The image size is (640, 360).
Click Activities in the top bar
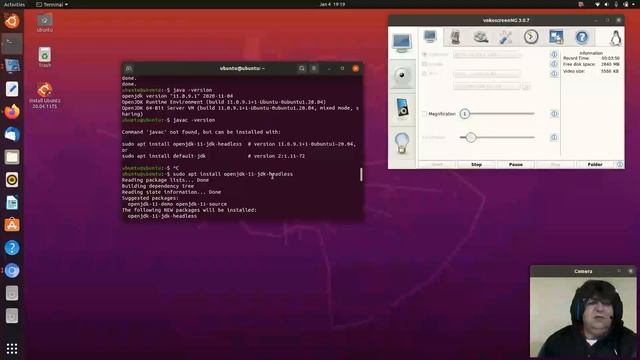pyautogui.click(x=14, y=4)
